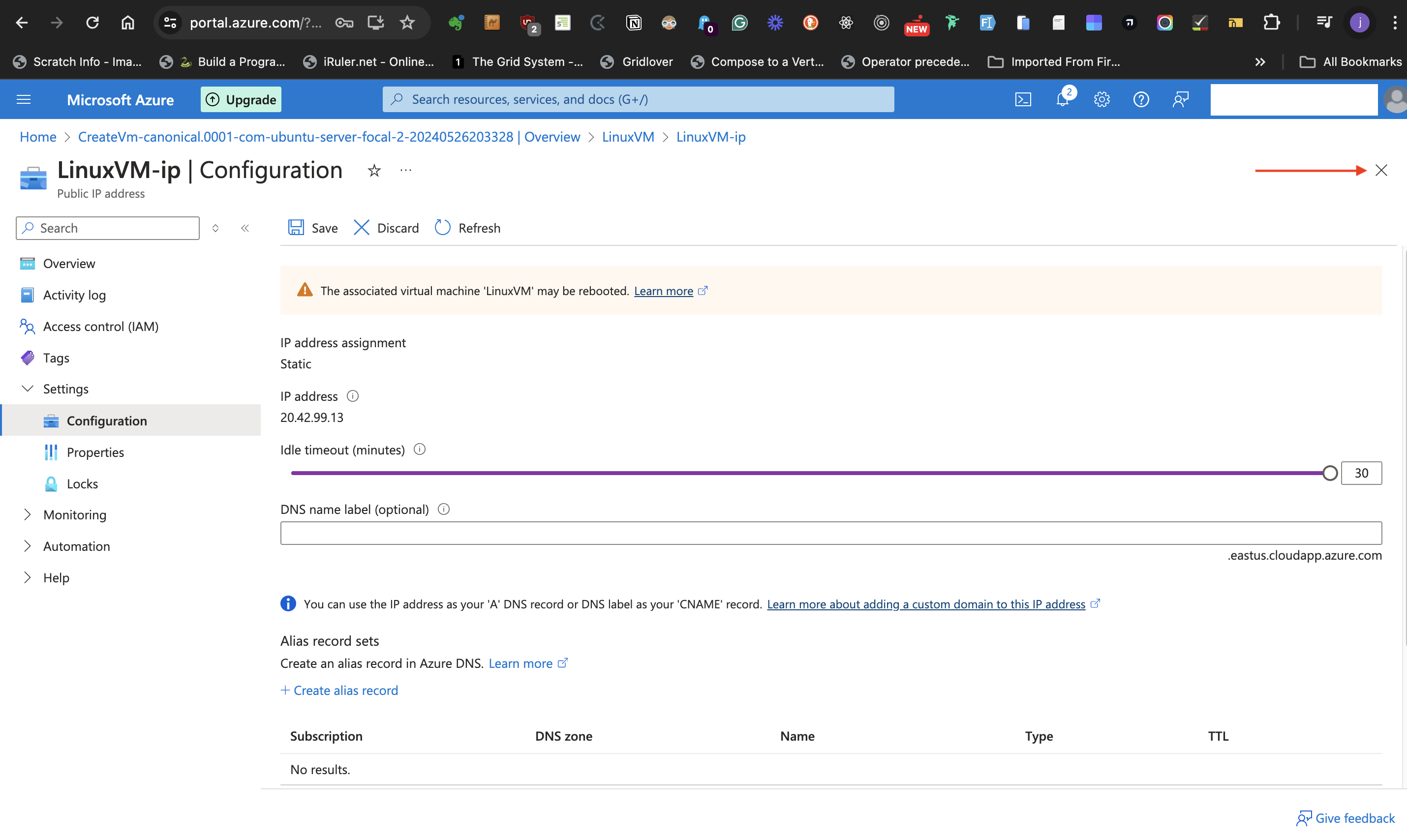The height and width of the screenshot is (840, 1407).
Task: Open the portal hamburger menu
Action: pos(24,99)
